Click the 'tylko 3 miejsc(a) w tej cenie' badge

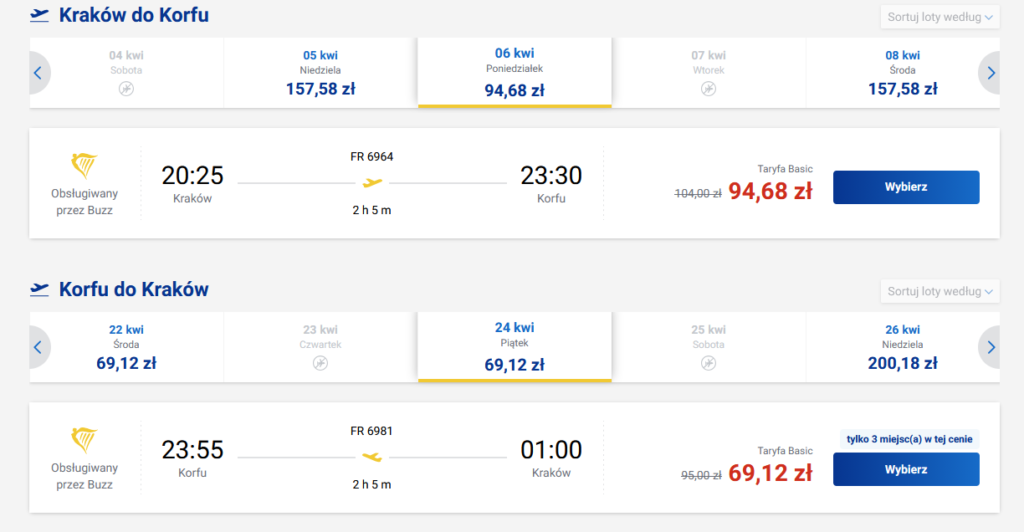tap(906, 438)
